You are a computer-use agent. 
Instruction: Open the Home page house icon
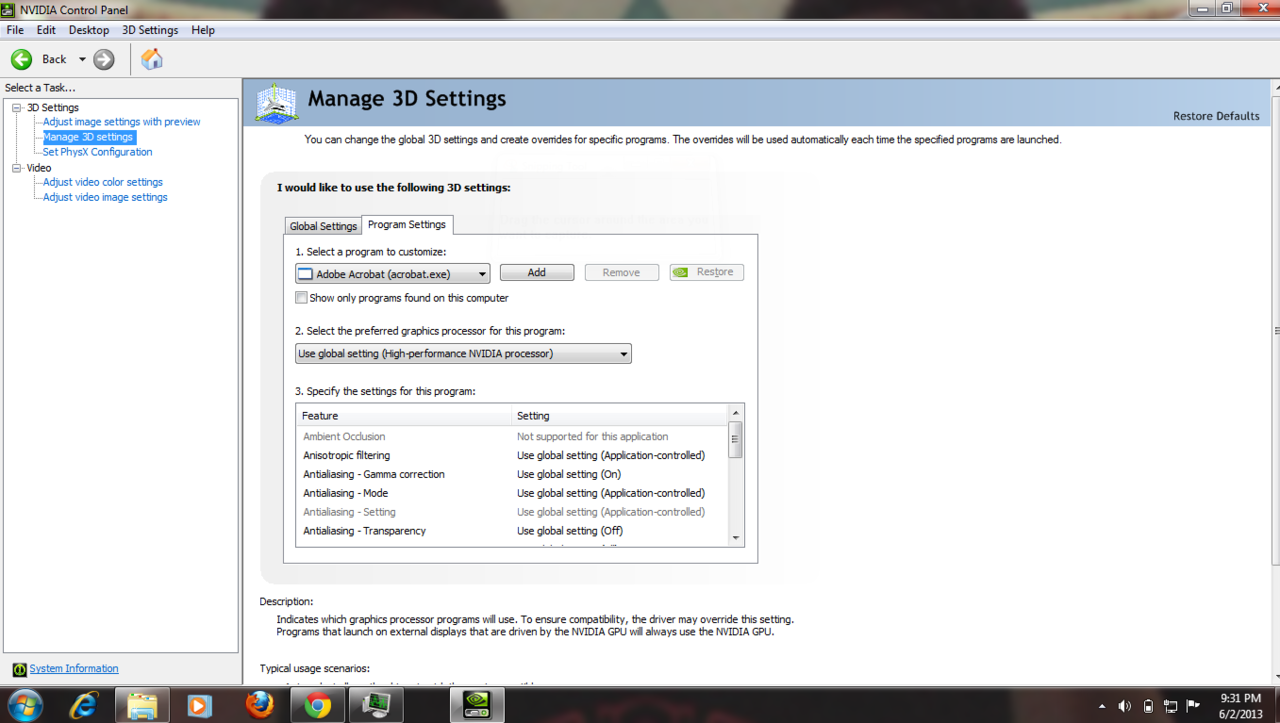pos(152,60)
